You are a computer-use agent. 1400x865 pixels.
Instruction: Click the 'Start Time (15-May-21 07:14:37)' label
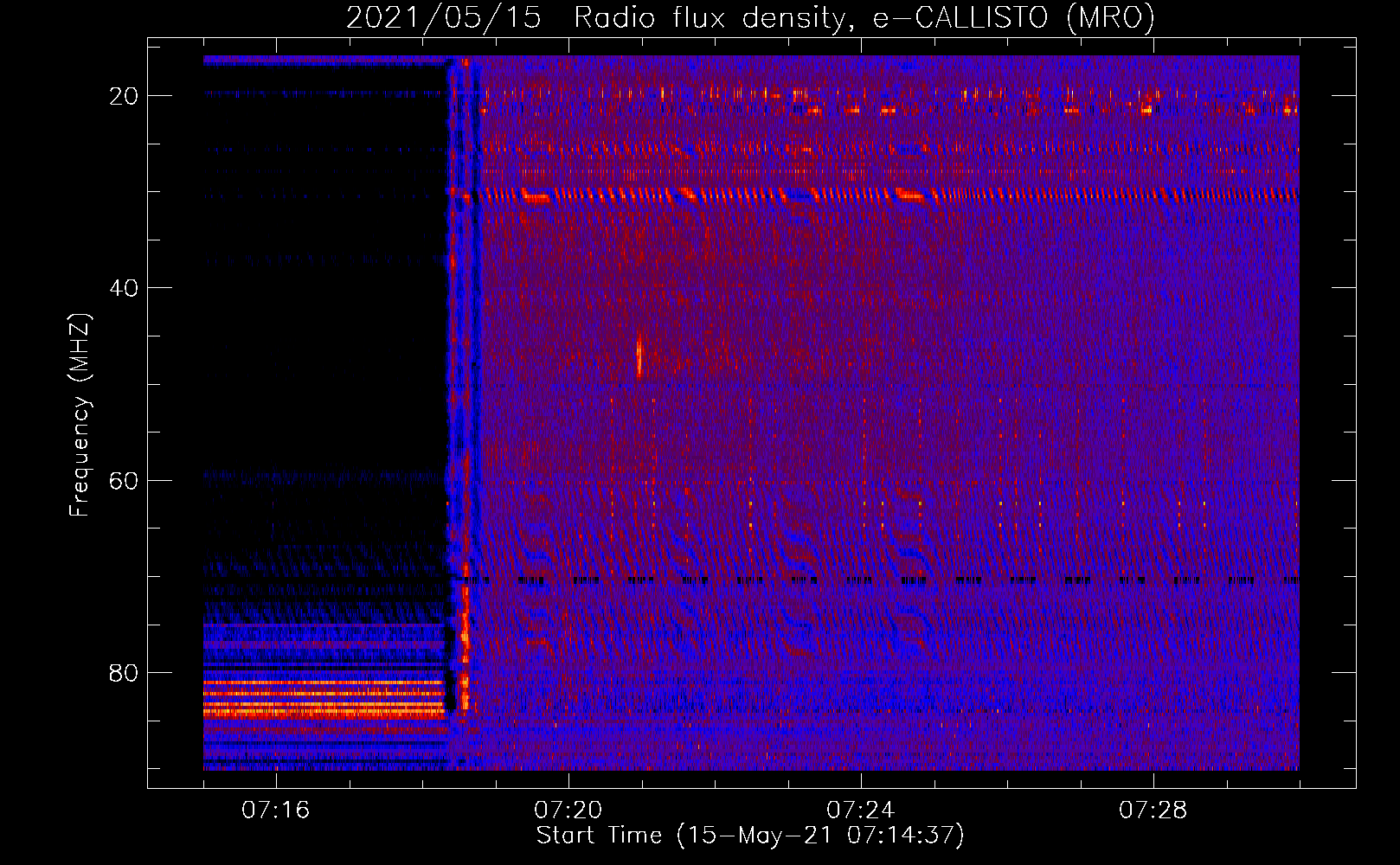[750, 836]
